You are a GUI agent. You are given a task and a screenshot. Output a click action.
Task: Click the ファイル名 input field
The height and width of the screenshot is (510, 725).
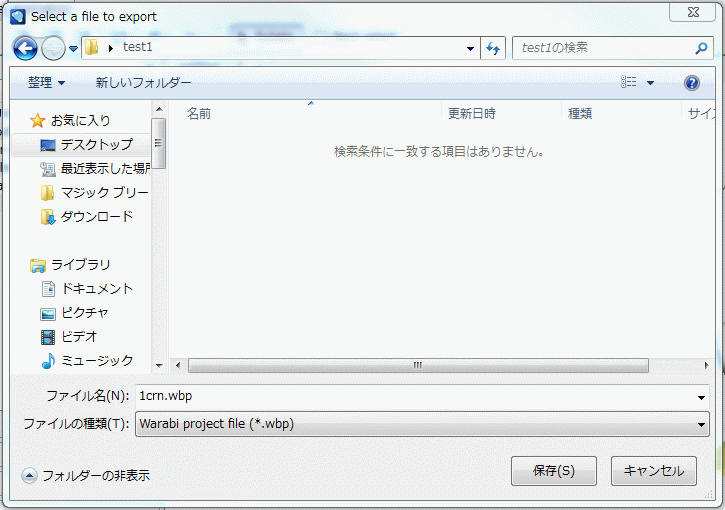point(415,396)
